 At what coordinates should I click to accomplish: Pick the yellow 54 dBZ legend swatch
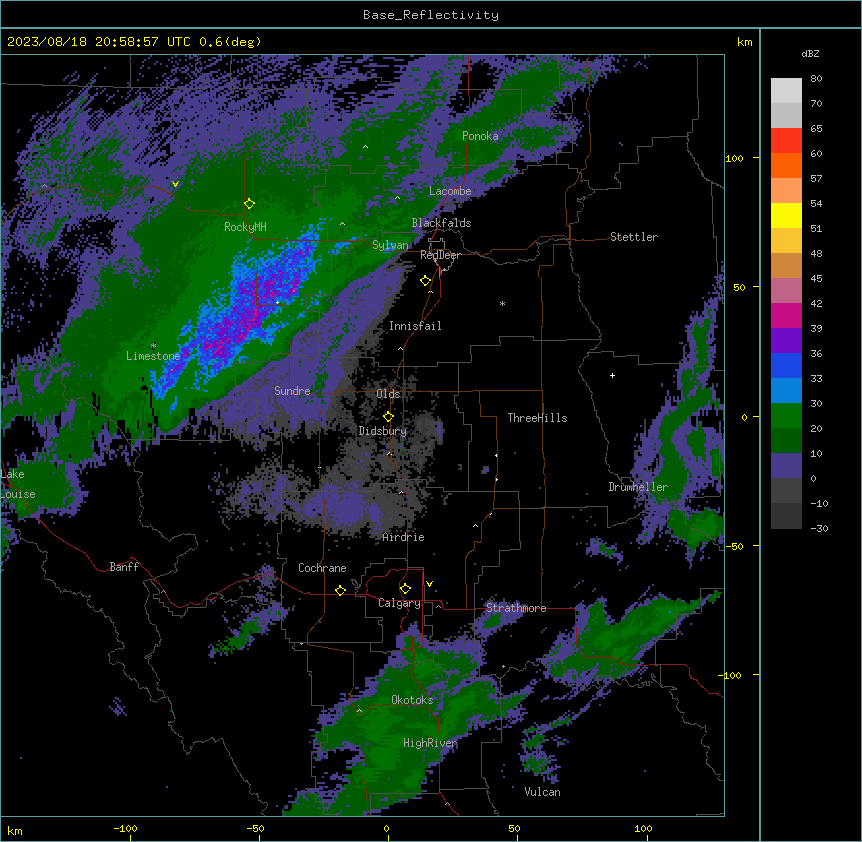pyautogui.click(x=786, y=215)
